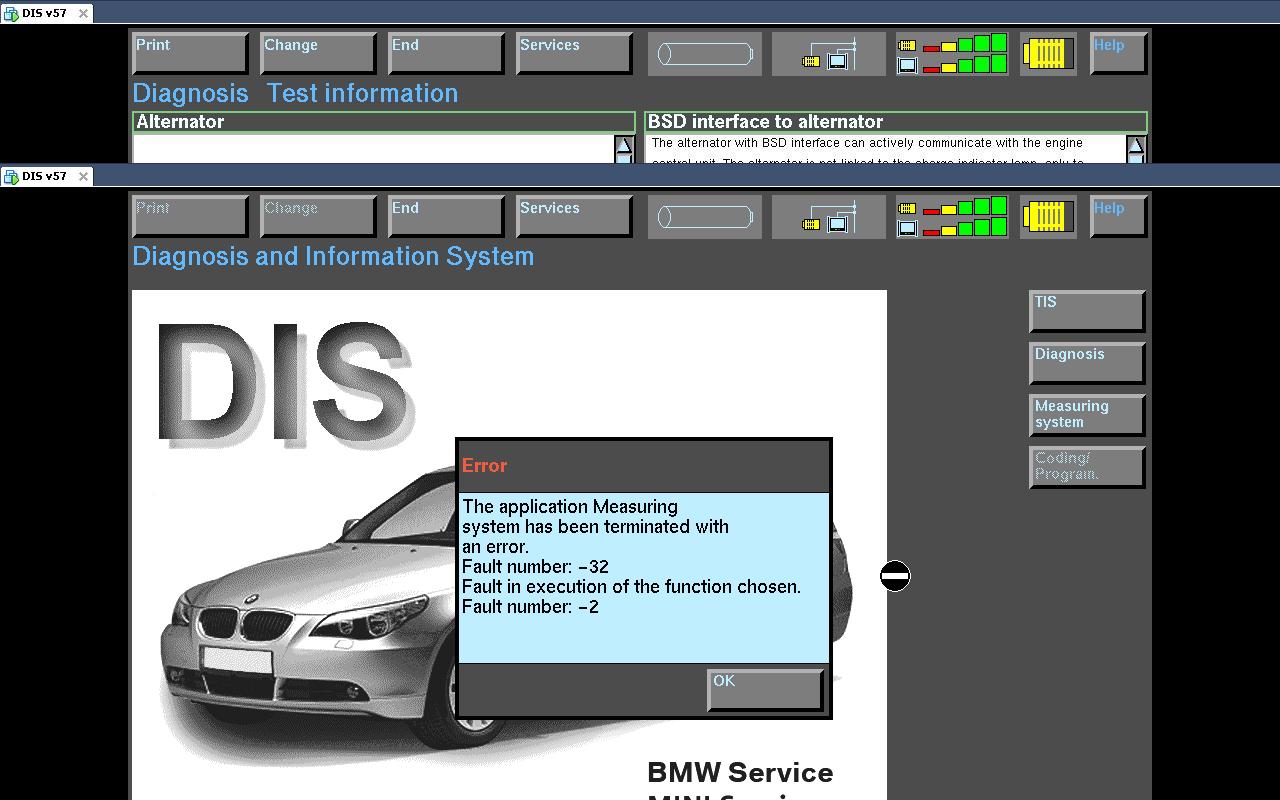Click signal status bars icon in lower toolbar
Viewport: 1280px width, 800px height.
pos(952,217)
